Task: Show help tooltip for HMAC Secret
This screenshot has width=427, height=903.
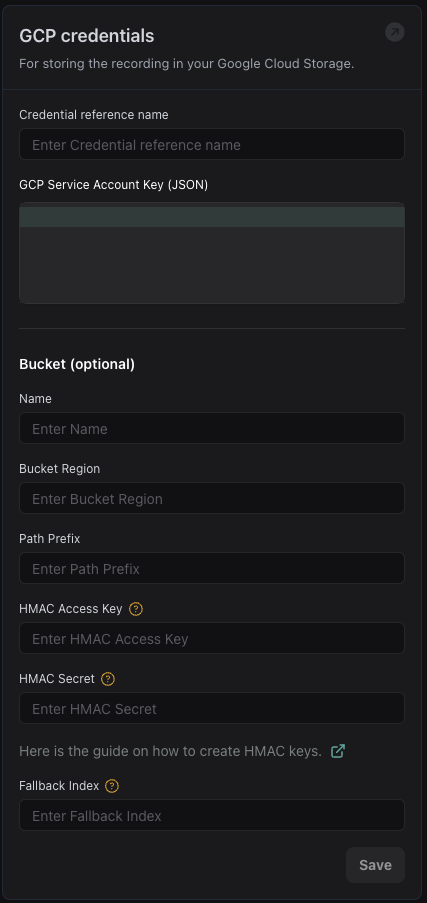Action: pos(108,679)
